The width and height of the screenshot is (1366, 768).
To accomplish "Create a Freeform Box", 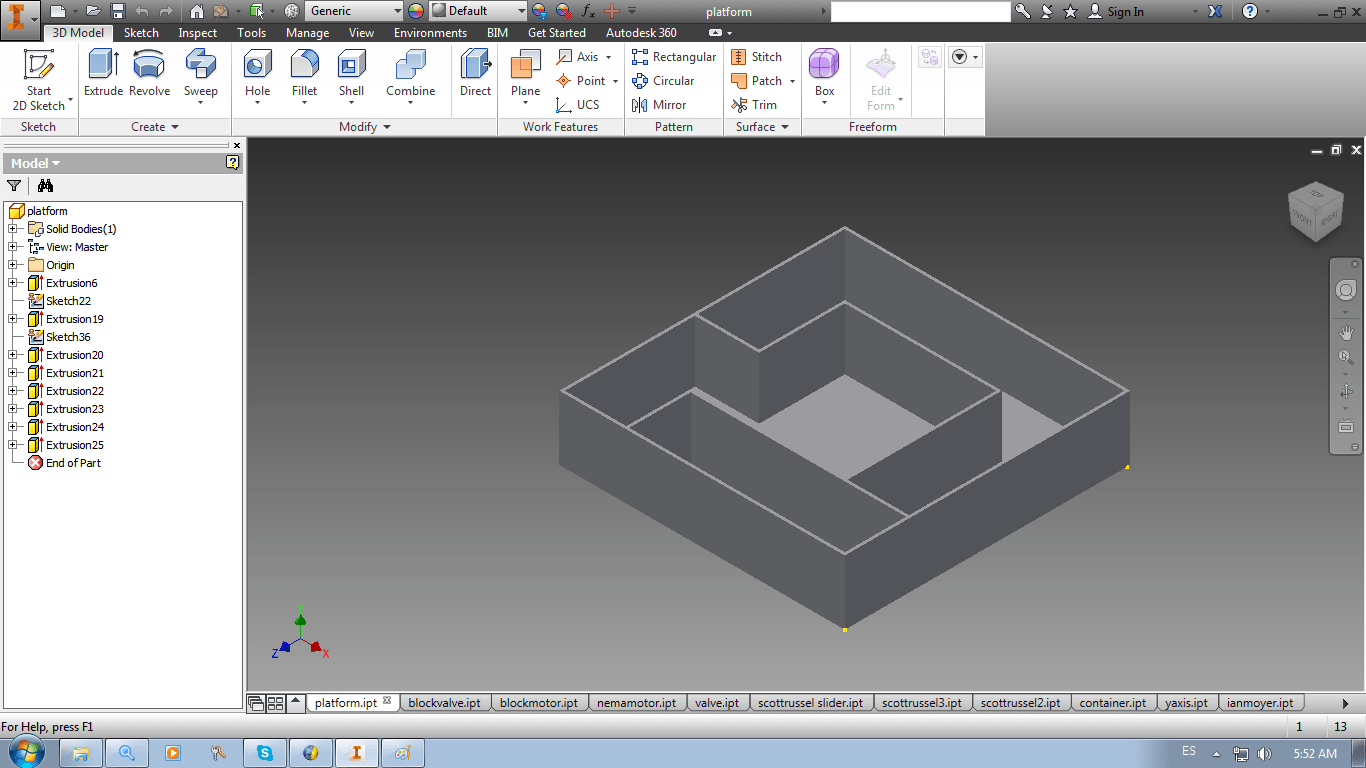I will coord(824,78).
